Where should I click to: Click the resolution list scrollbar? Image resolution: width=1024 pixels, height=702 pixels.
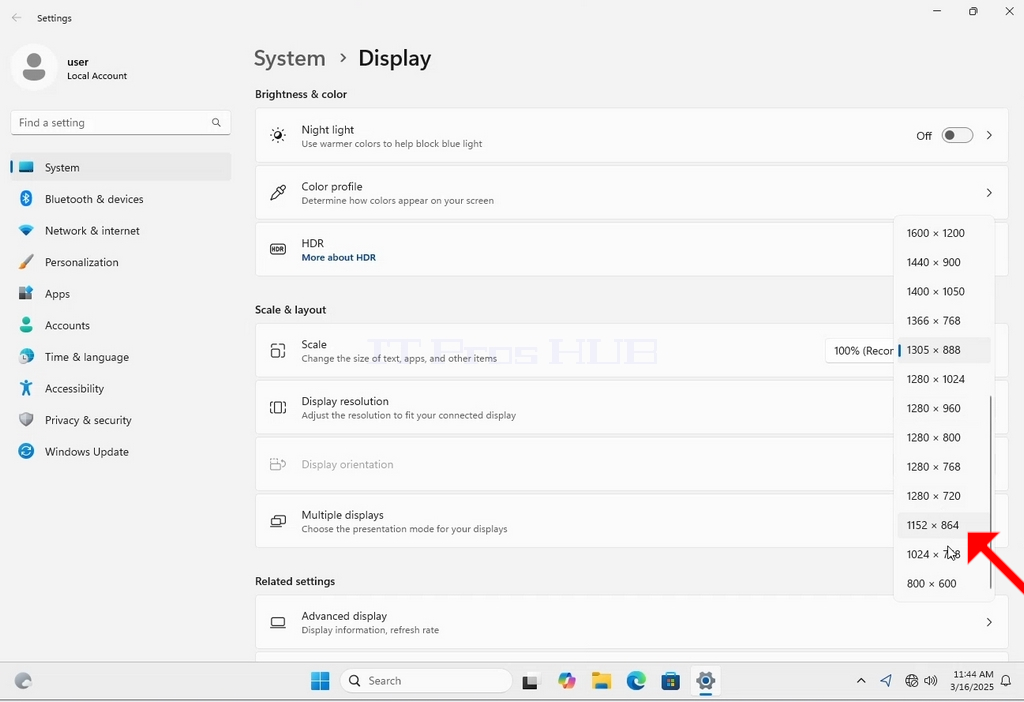[x=991, y=492]
